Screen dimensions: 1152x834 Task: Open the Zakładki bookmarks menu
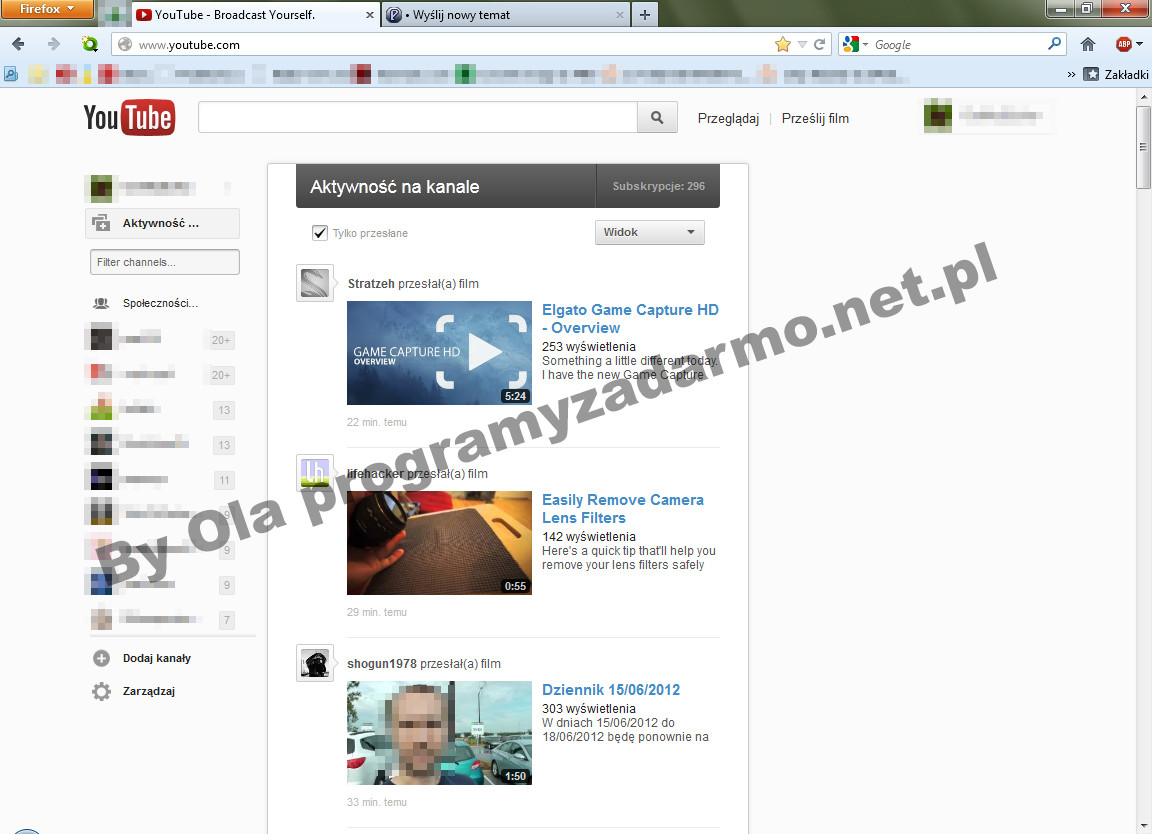1117,74
